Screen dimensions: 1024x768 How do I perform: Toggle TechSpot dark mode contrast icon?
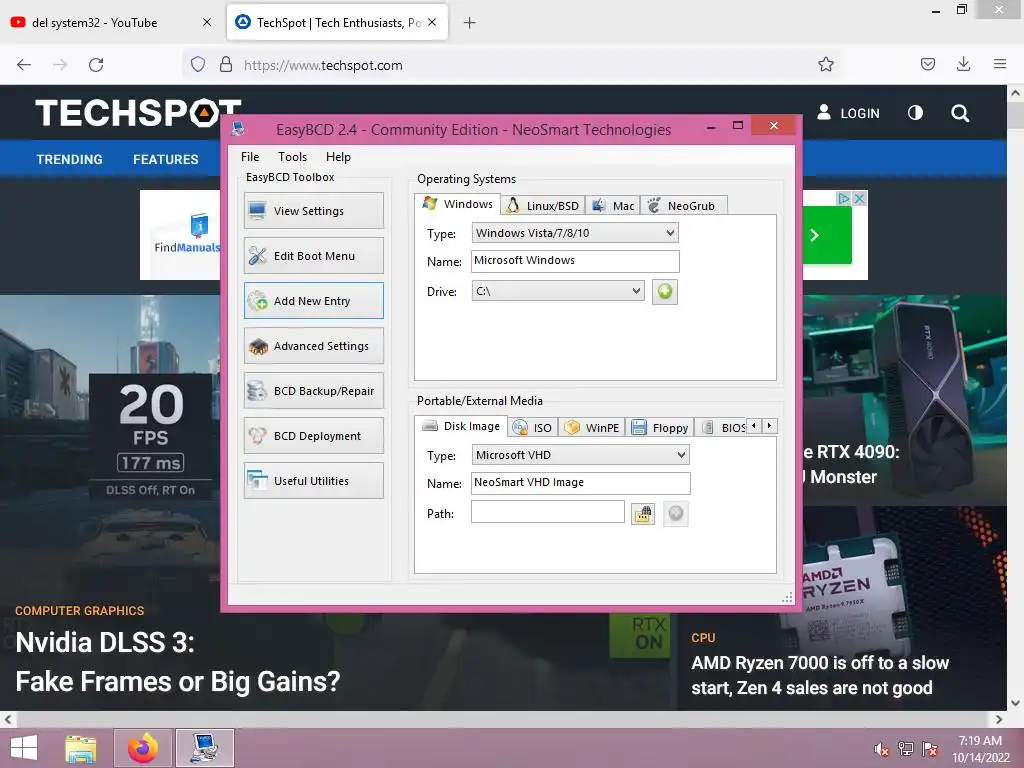coord(915,113)
